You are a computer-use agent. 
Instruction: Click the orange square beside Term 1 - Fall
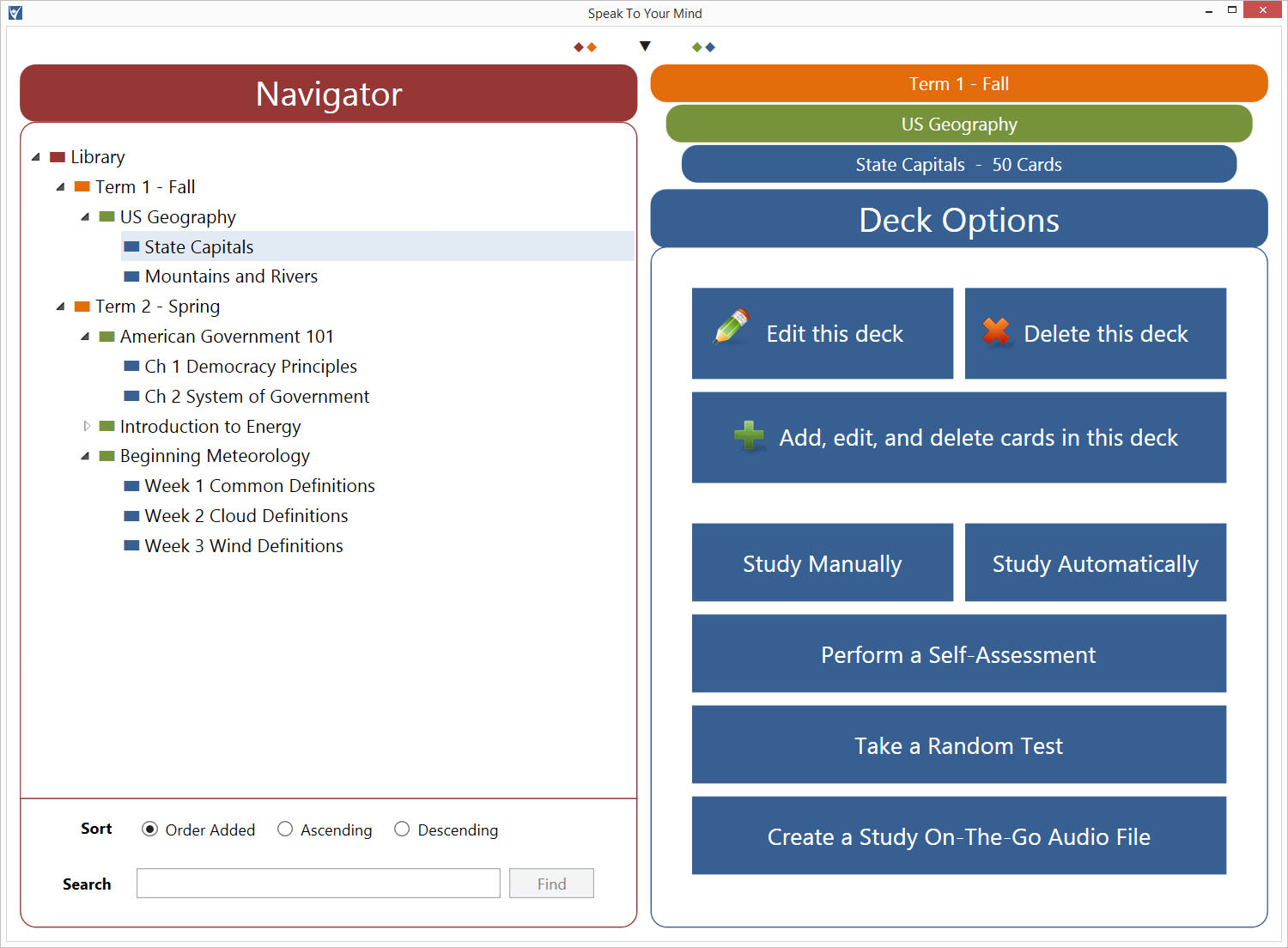[x=82, y=186]
